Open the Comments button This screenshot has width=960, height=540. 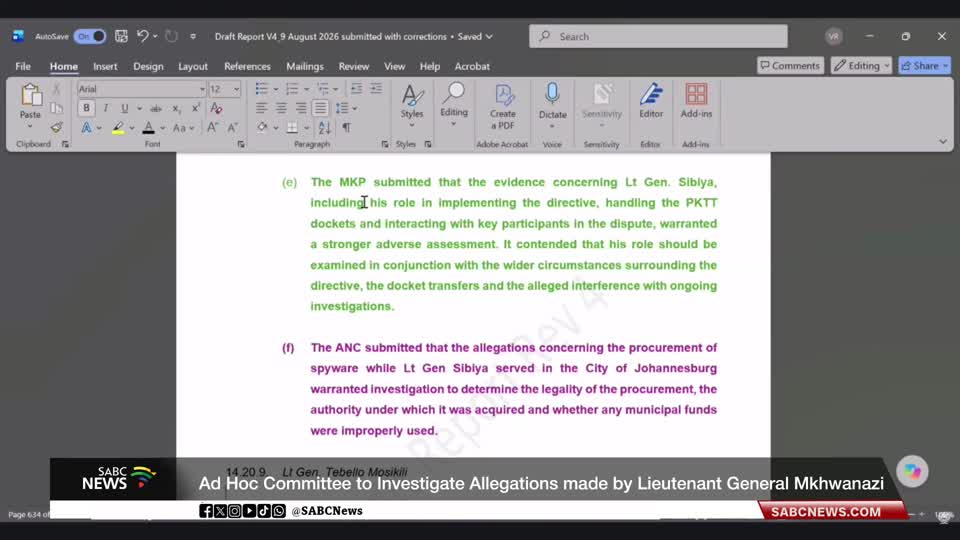coord(790,66)
